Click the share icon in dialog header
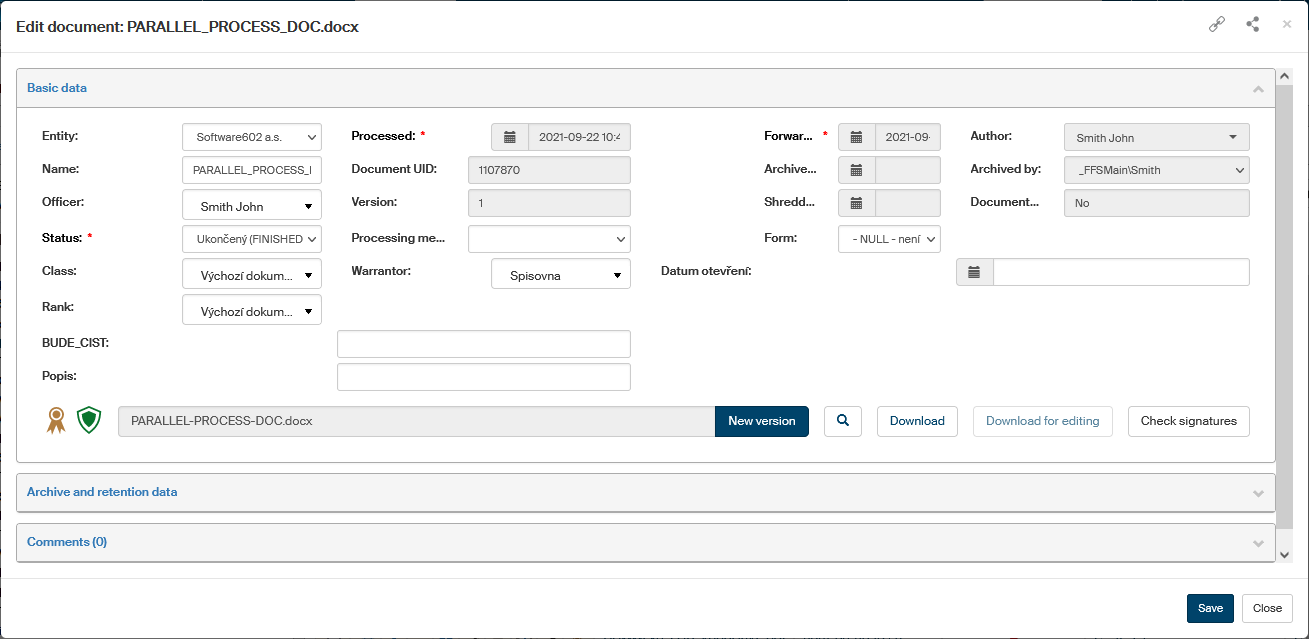Screen dimensions: 1309x639 [x=1252, y=25]
